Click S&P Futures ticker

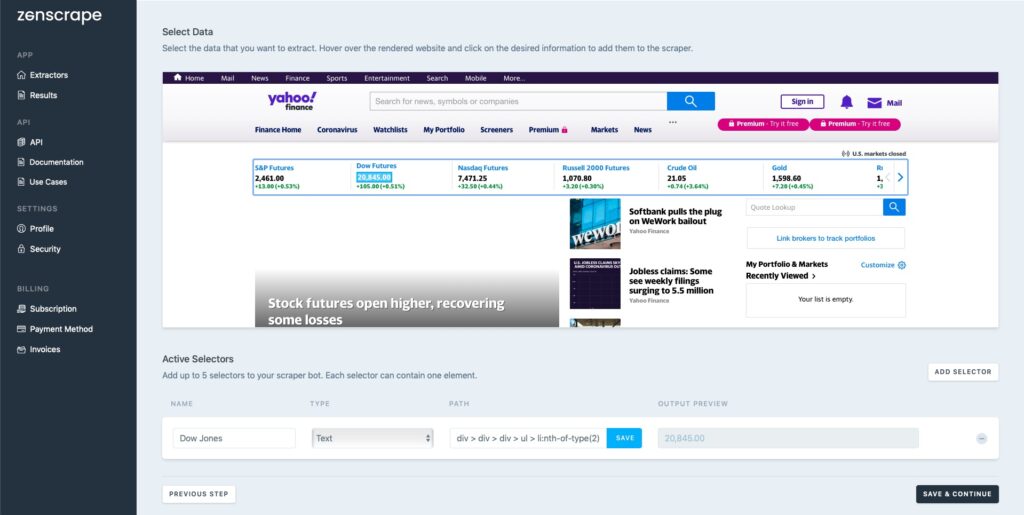[x=274, y=168]
